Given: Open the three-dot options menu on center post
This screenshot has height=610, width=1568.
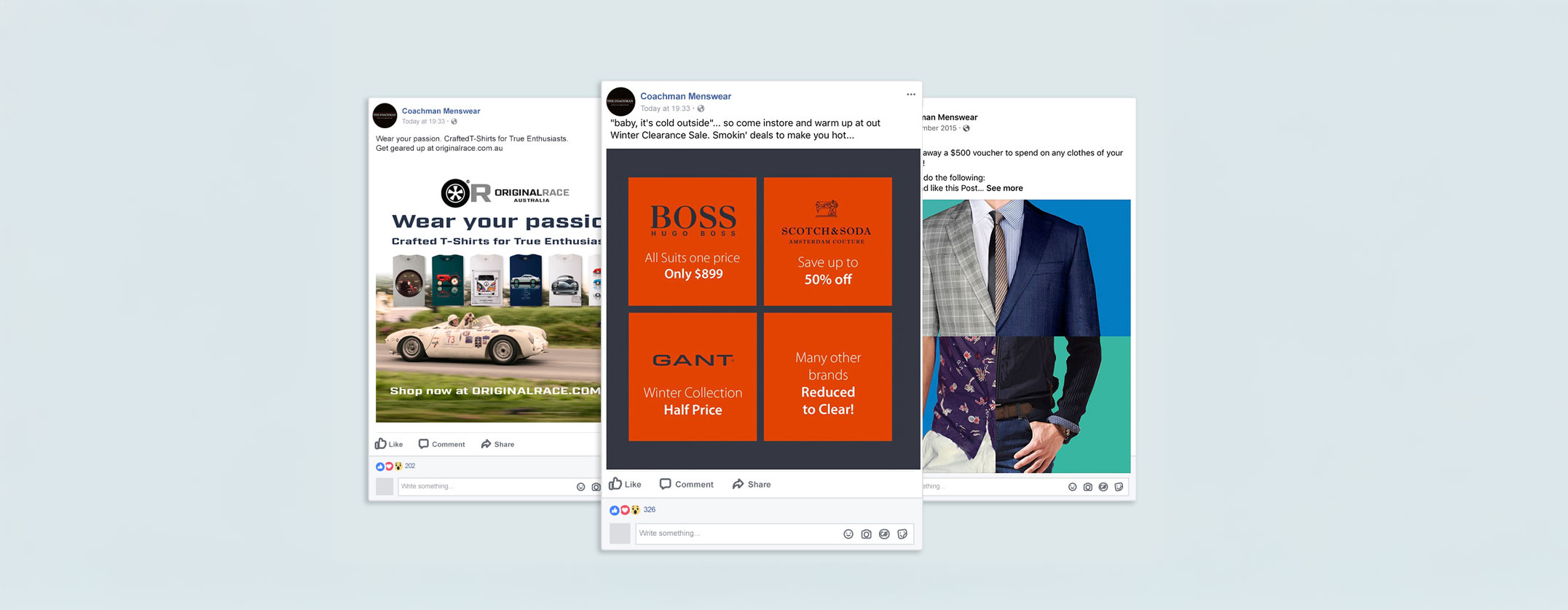Looking at the screenshot, I should 910,95.
